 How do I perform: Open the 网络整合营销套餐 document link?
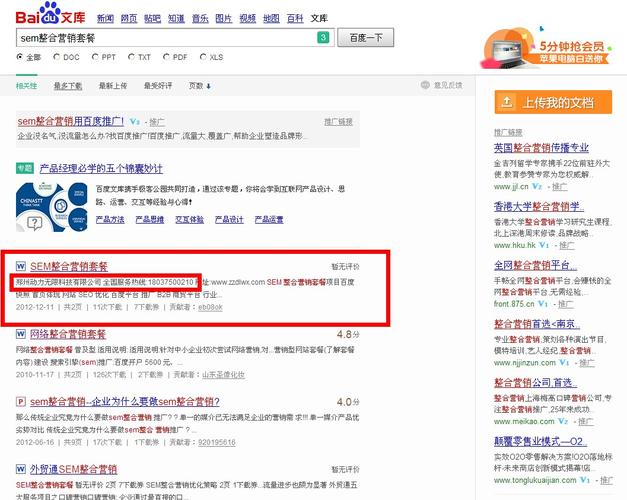[68, 334]
